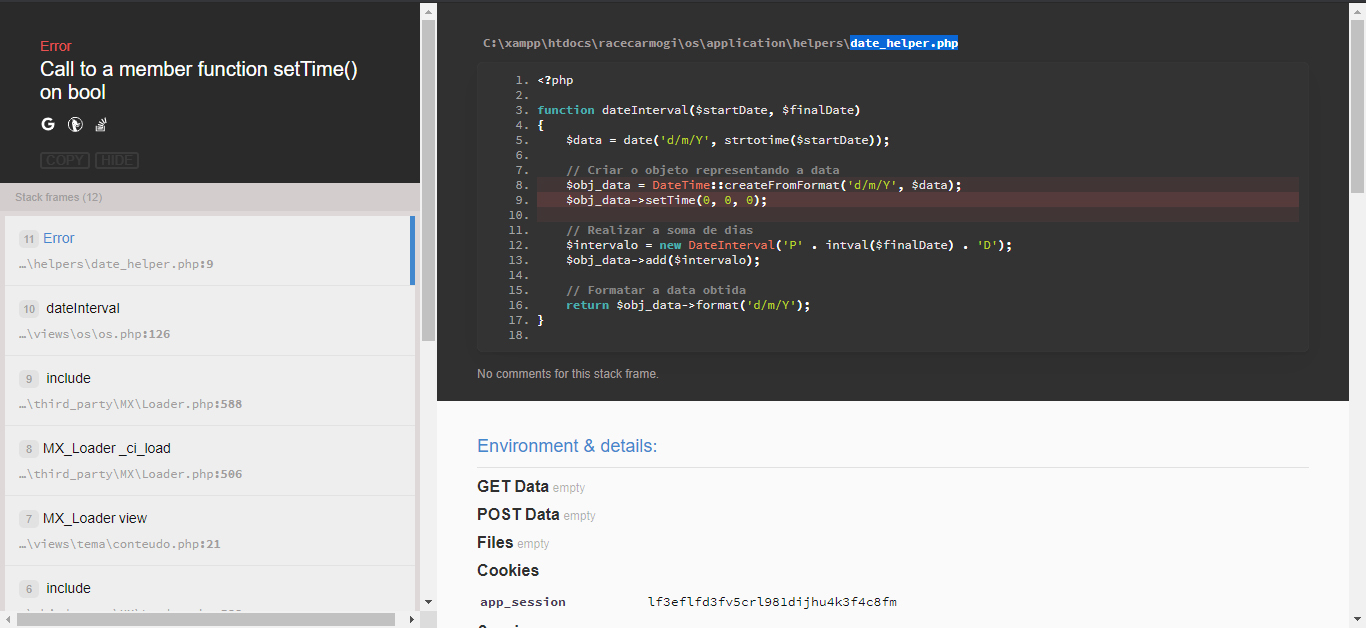Search the error on DuckDuckGo
Screen dimensions: 1366x628
click(x=74, y=125)
